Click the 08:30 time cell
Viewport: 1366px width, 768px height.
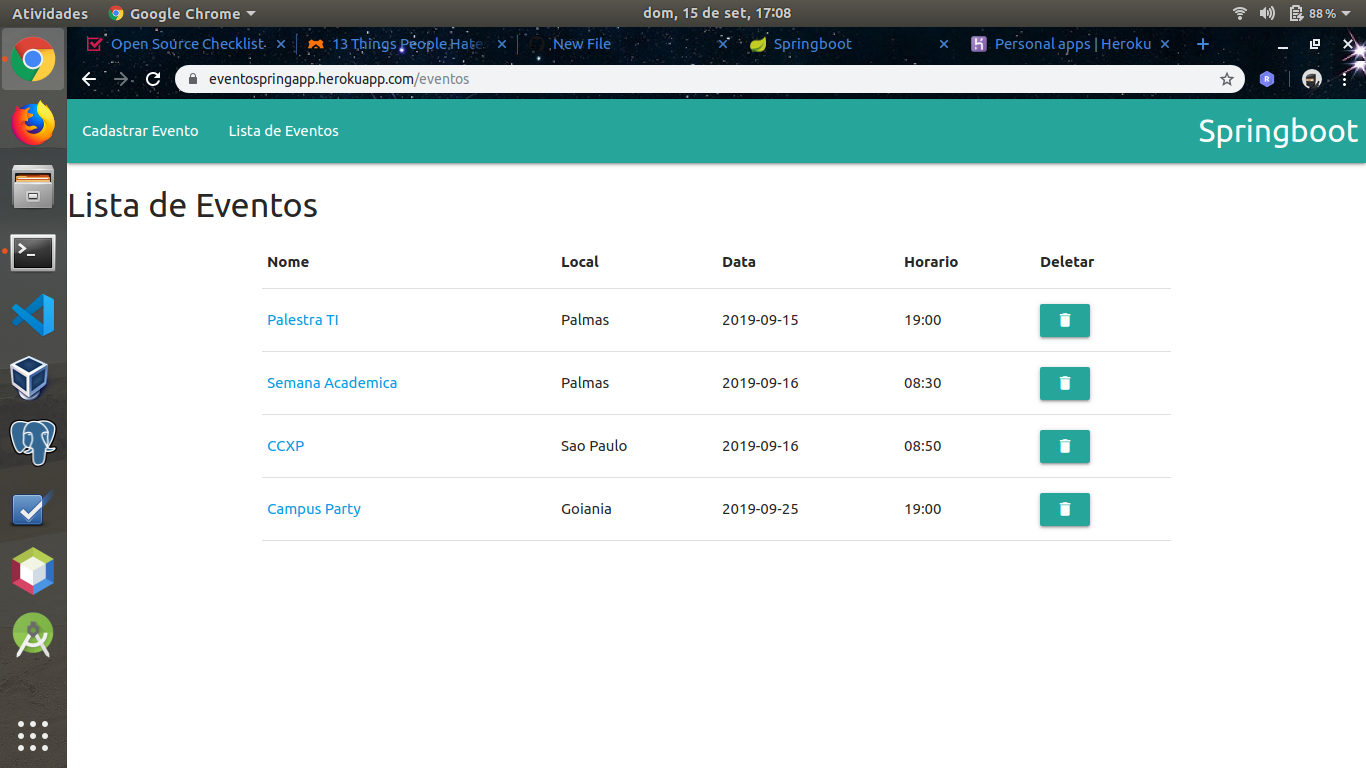pyautogui.click(x=923, y=383)
